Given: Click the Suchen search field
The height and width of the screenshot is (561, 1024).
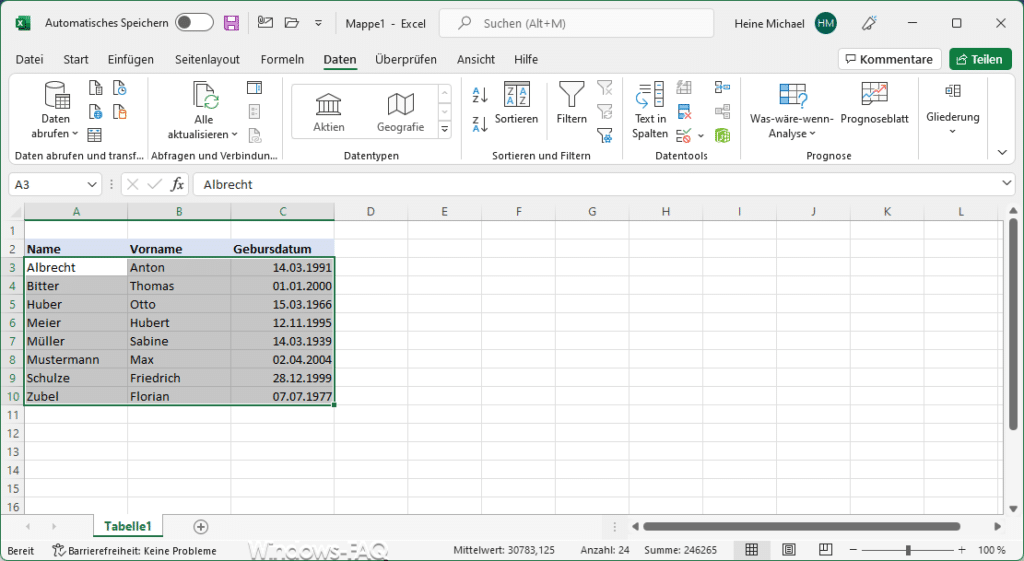Looking at the screenshot, I should click(x=577, y=24).
